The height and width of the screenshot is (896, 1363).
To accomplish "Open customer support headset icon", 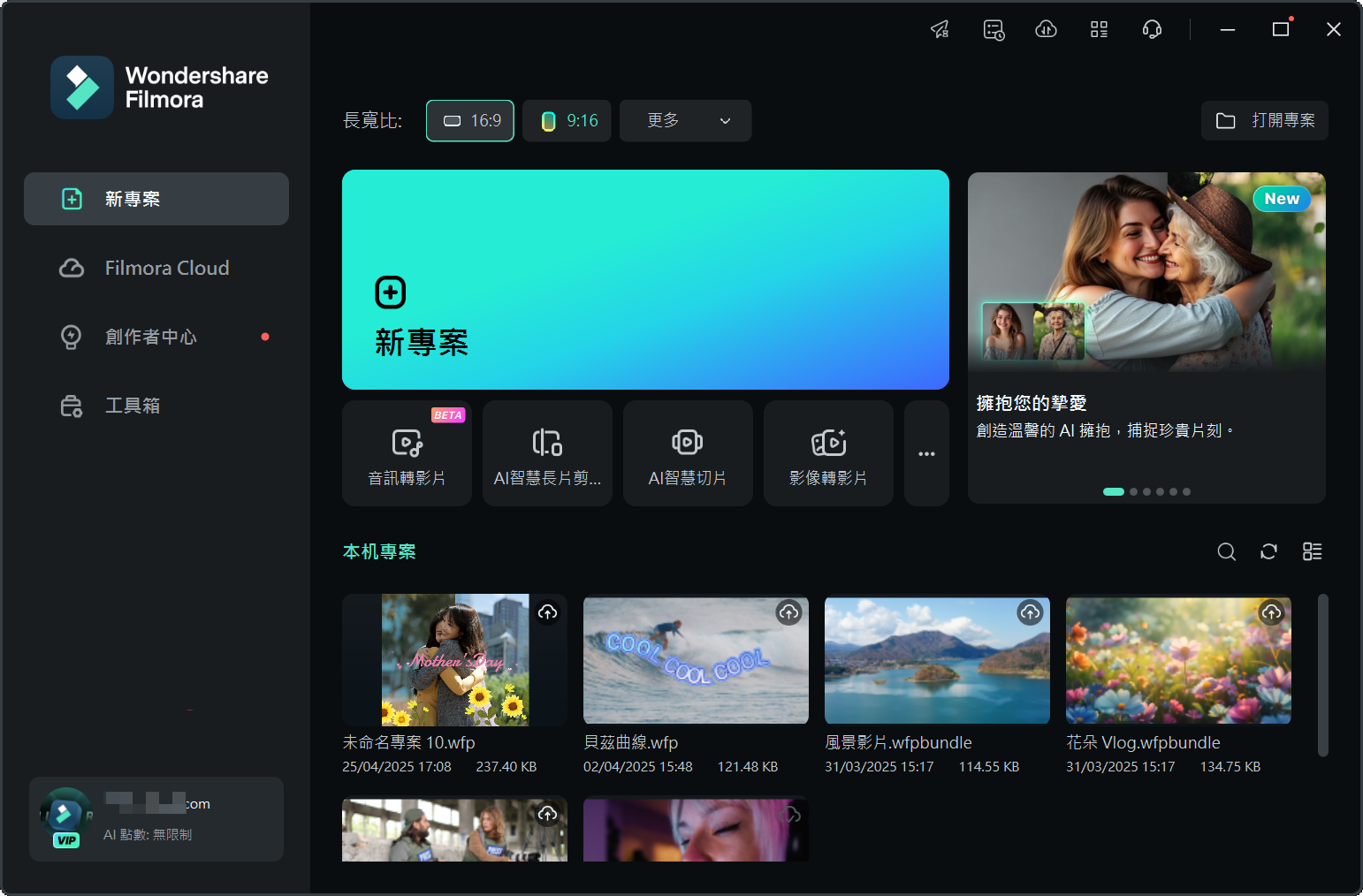I will click(x=1151, y=30).
